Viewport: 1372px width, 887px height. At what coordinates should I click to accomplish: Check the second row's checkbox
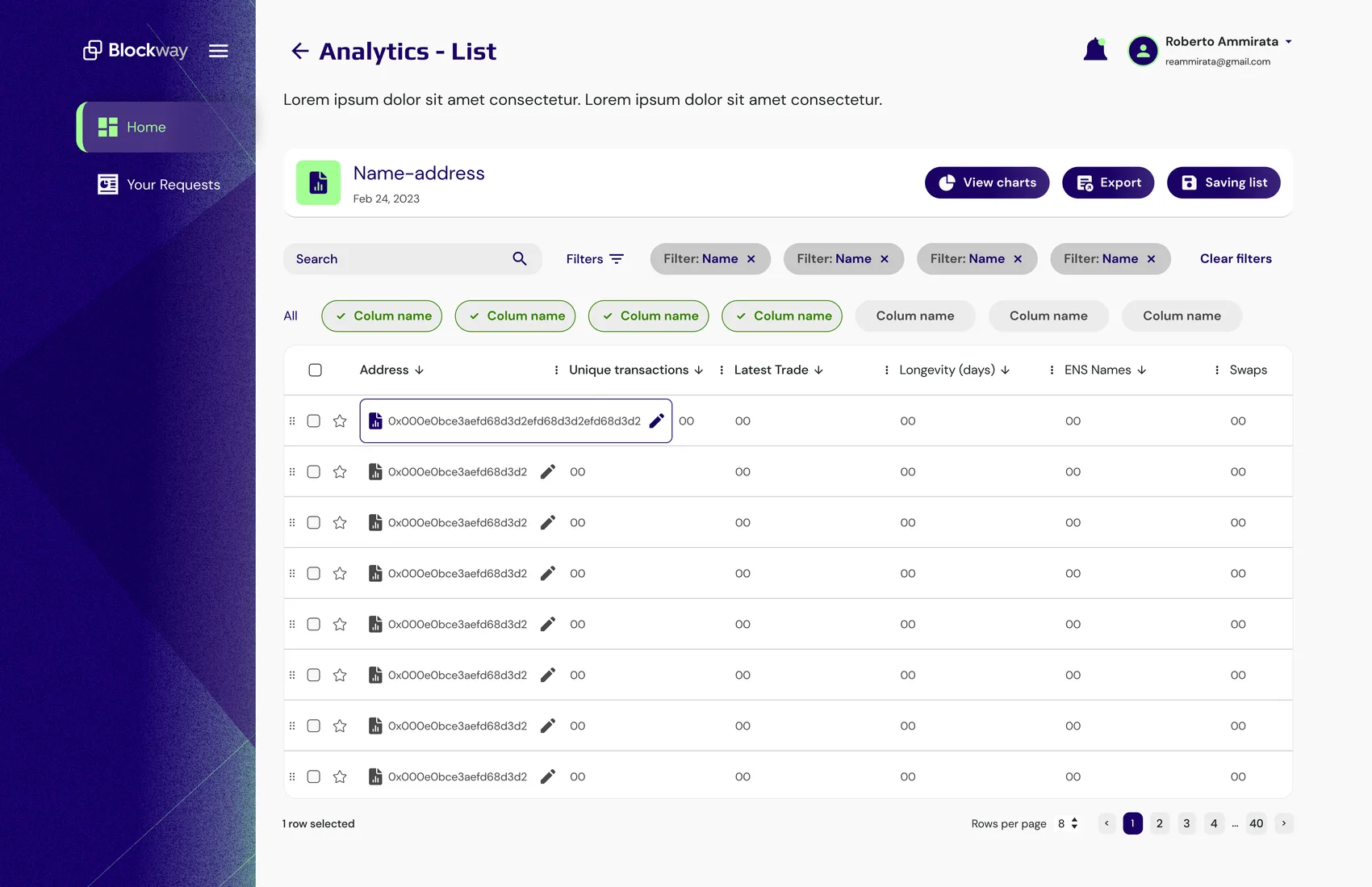(314, 472)
